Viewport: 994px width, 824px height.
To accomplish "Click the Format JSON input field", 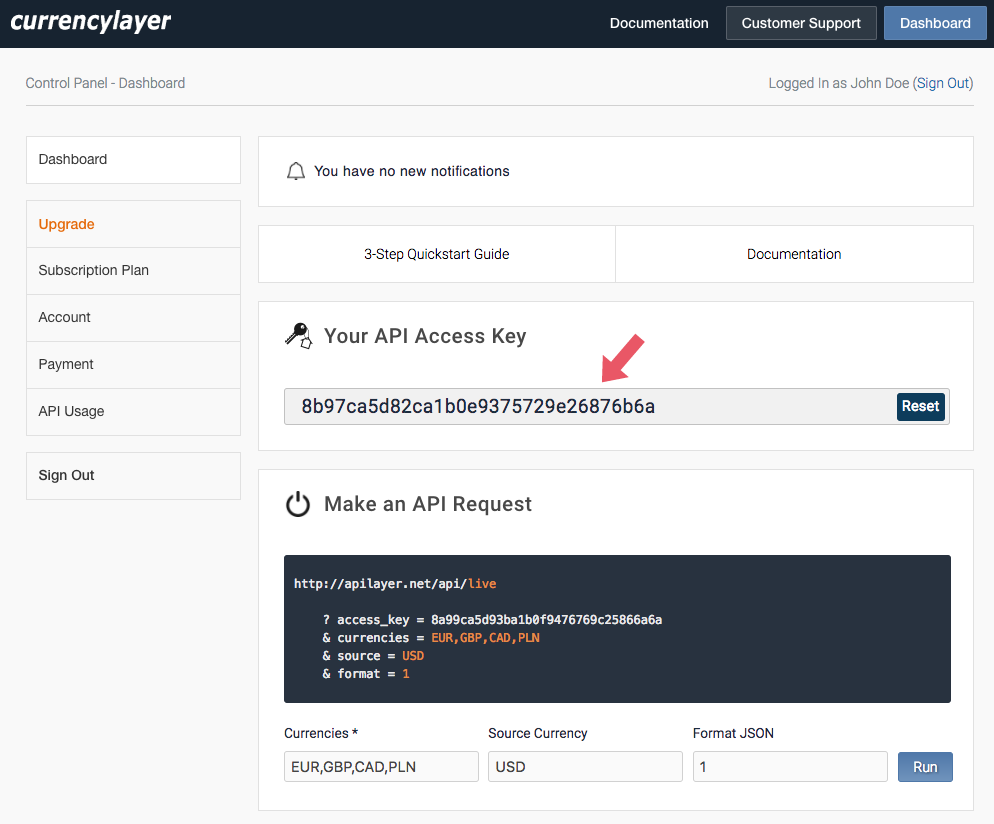I will coord(790,767).
